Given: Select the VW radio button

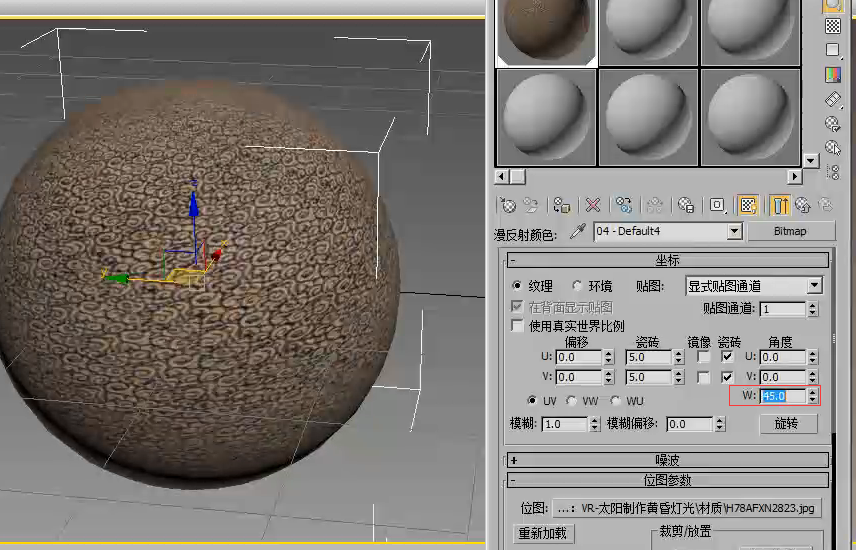Looking at the screenshot, I should [x=572, y=401].
